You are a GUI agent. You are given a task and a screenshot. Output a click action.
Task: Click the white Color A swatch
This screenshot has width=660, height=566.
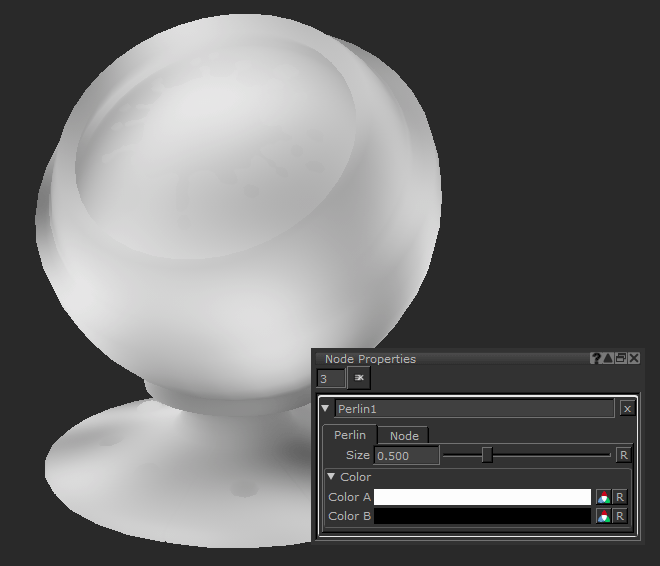coord(482,497)
